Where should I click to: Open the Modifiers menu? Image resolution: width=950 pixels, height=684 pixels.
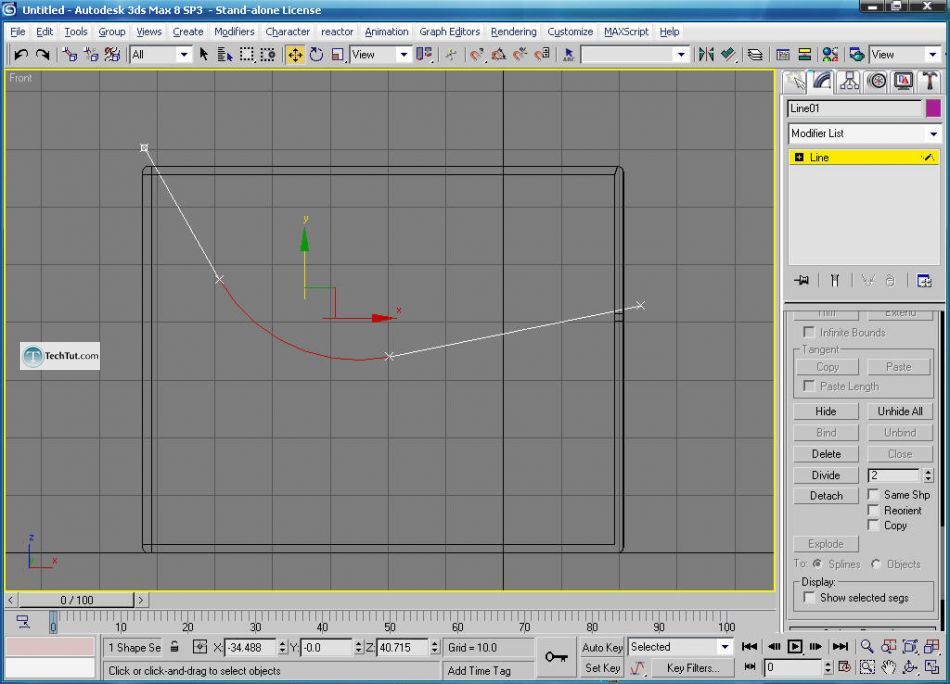234,32
